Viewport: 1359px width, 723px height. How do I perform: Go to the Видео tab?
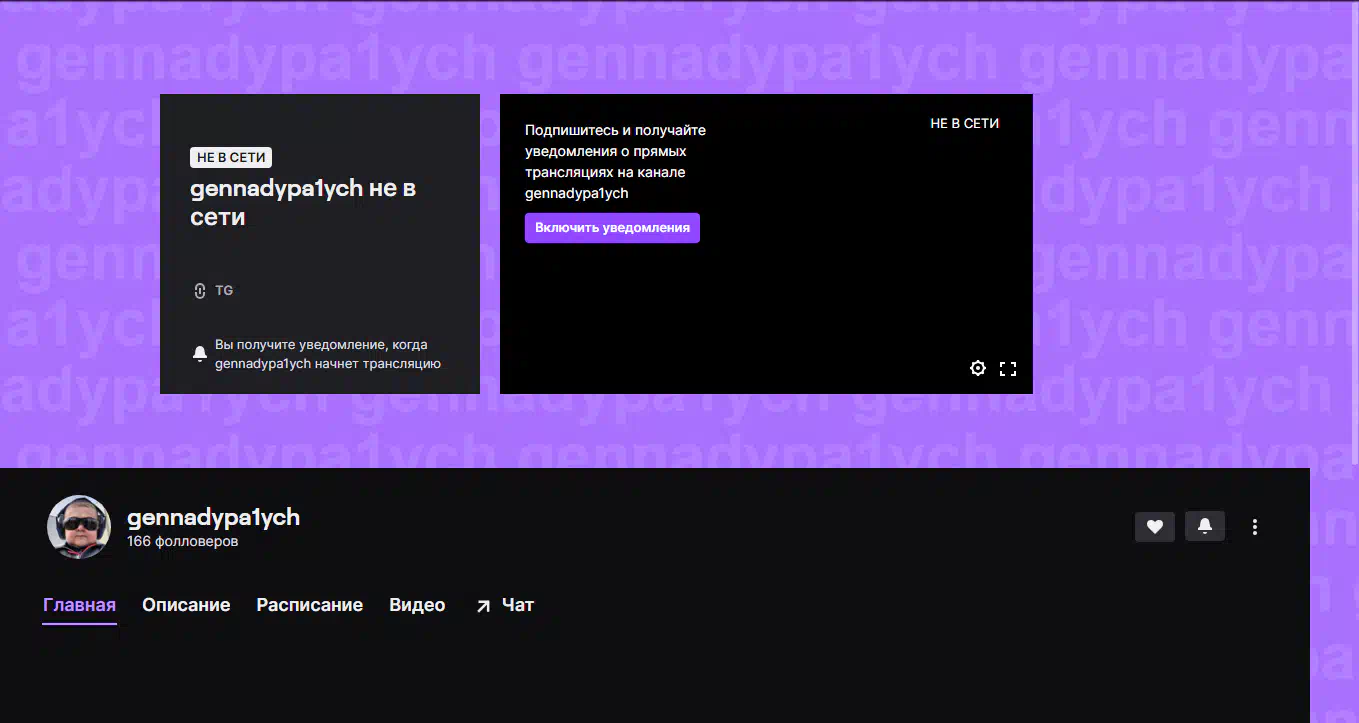pyautogui.click(x=417, y=605)
